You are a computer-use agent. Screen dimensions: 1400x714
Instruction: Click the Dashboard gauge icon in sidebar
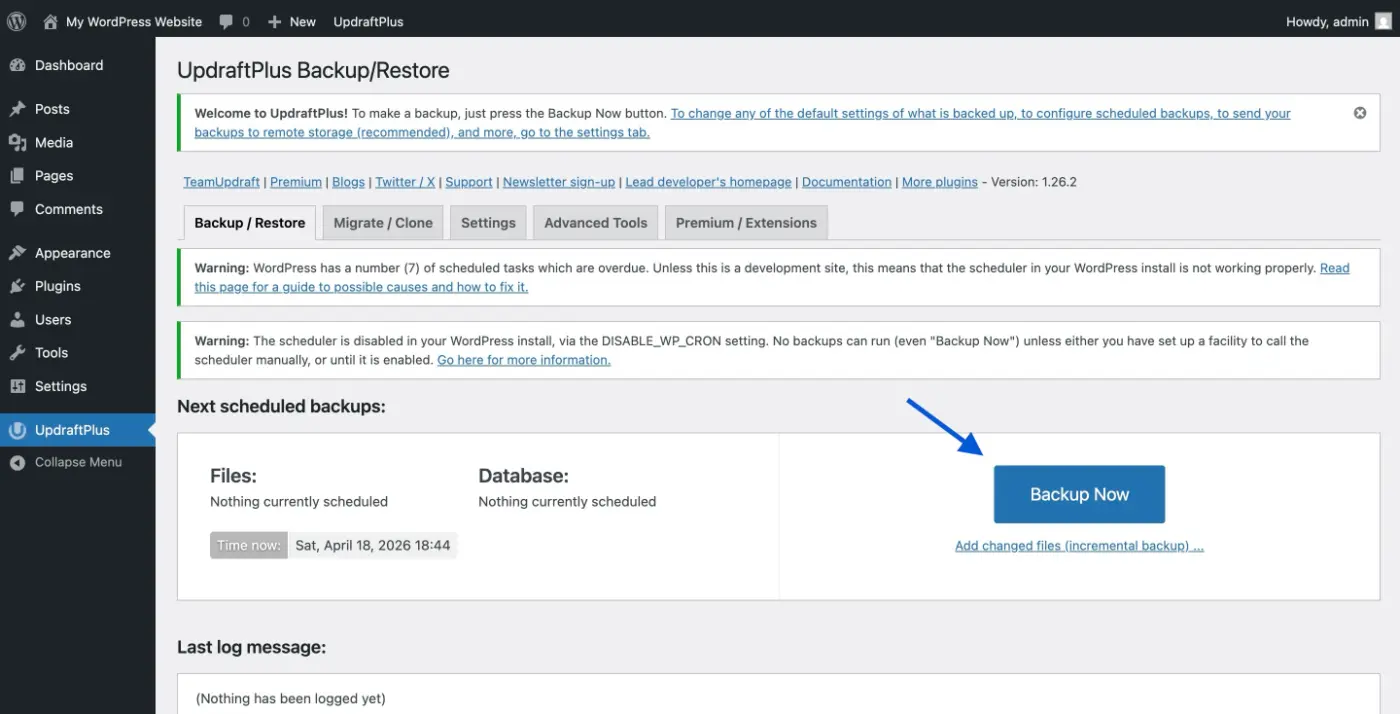click(x=17, y=65)
